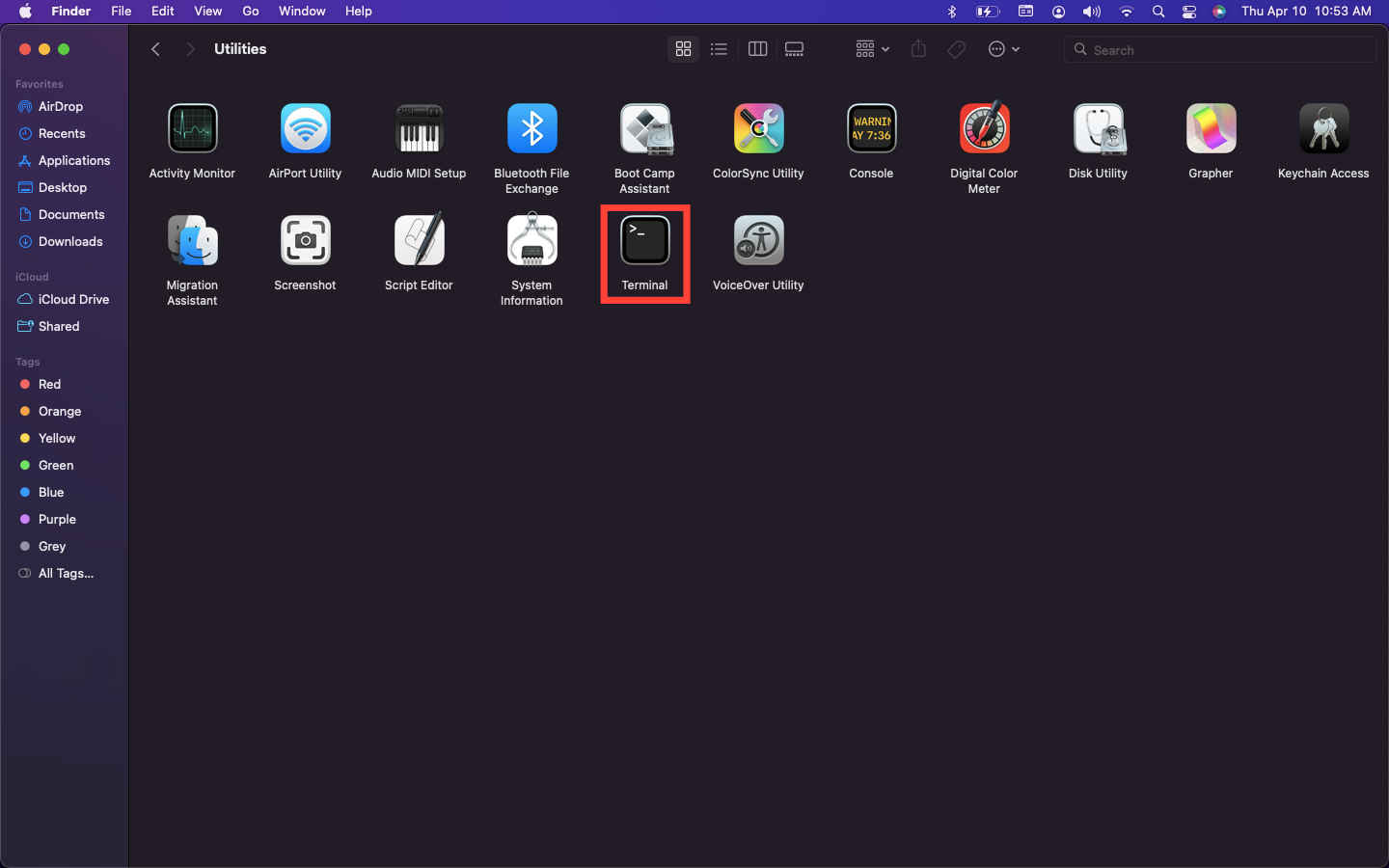This screenshot has height=868, width=1389.
Task: Select the Console app icon
Action: pos(871,129)
